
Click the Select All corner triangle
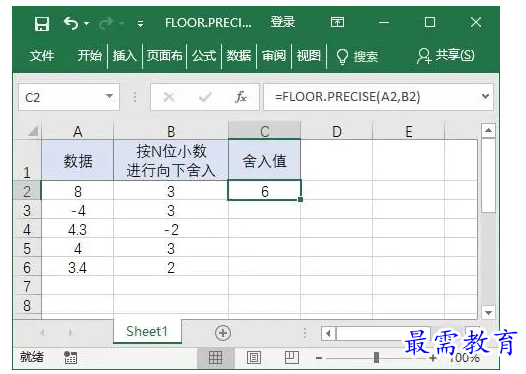point(33,131)
